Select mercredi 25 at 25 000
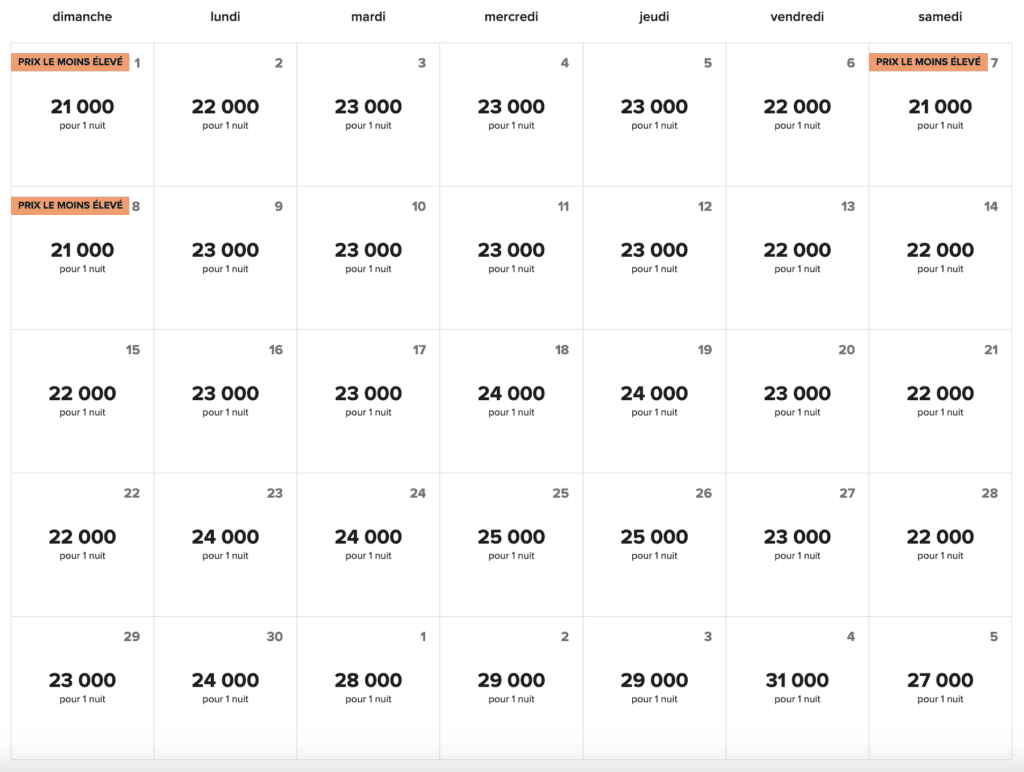 click(x=511, y=543)
